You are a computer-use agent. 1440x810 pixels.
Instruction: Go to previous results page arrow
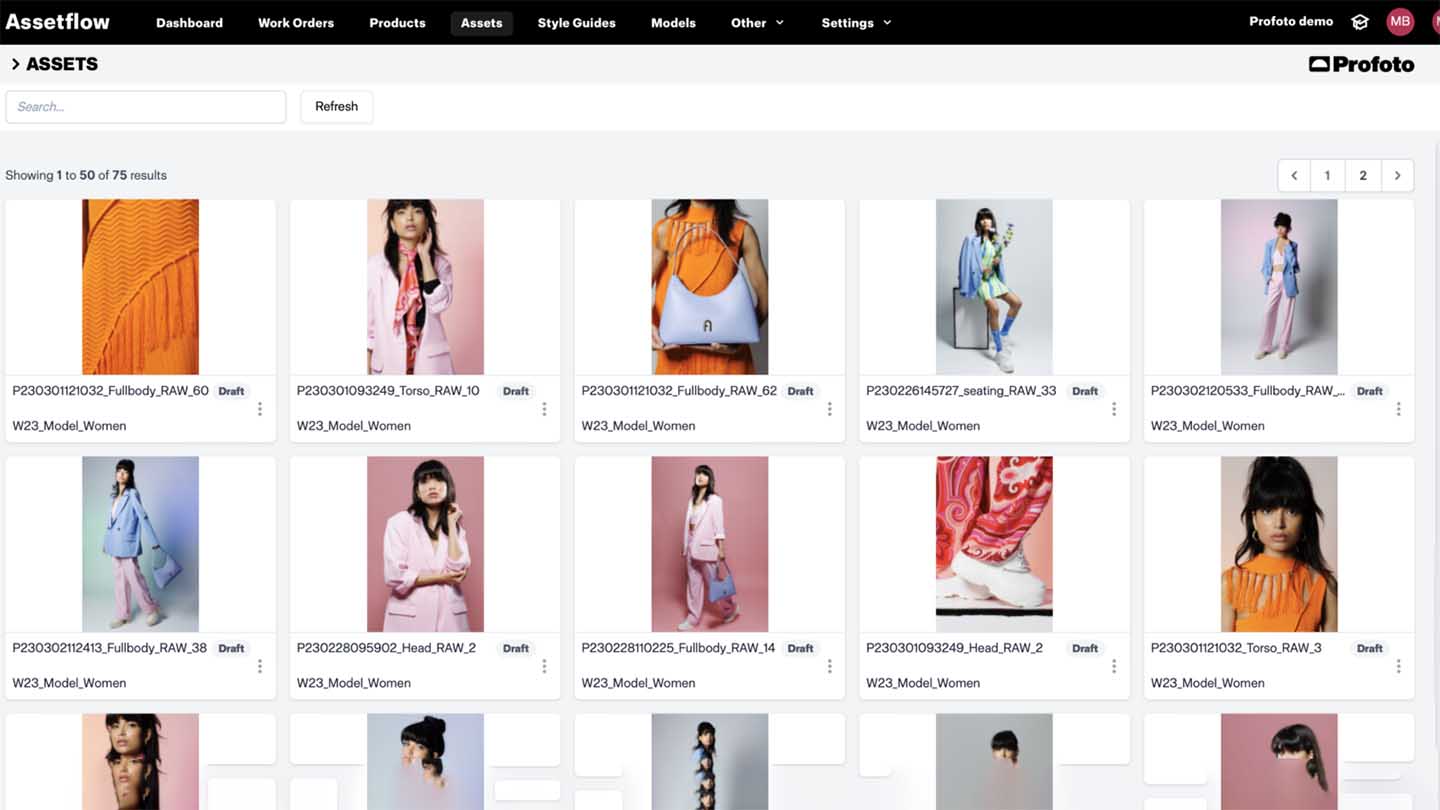coord(1294,175)
